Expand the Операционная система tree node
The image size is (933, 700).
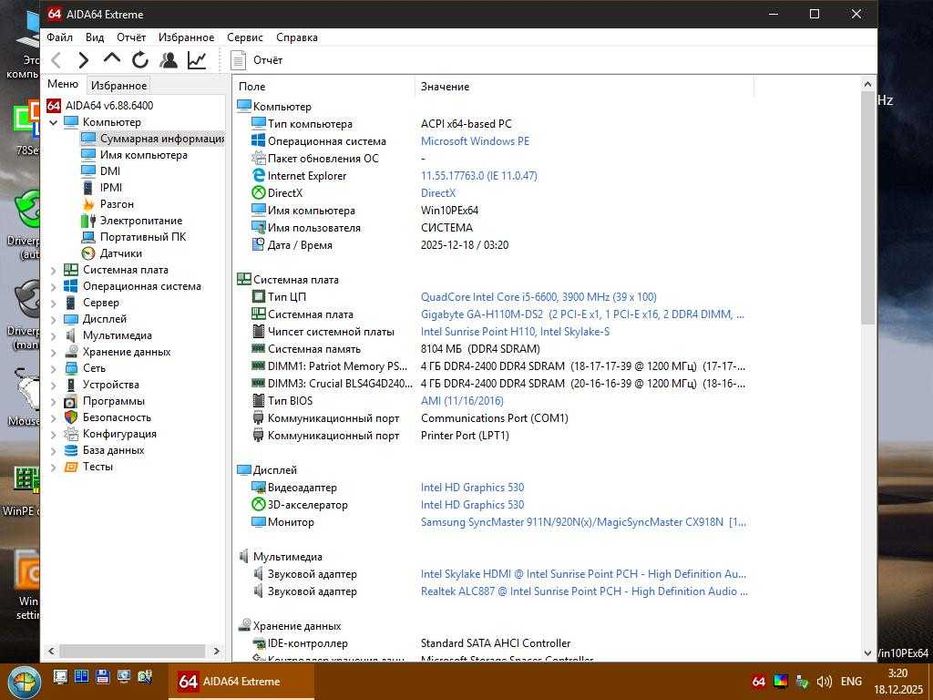click(x=54, y=286)
